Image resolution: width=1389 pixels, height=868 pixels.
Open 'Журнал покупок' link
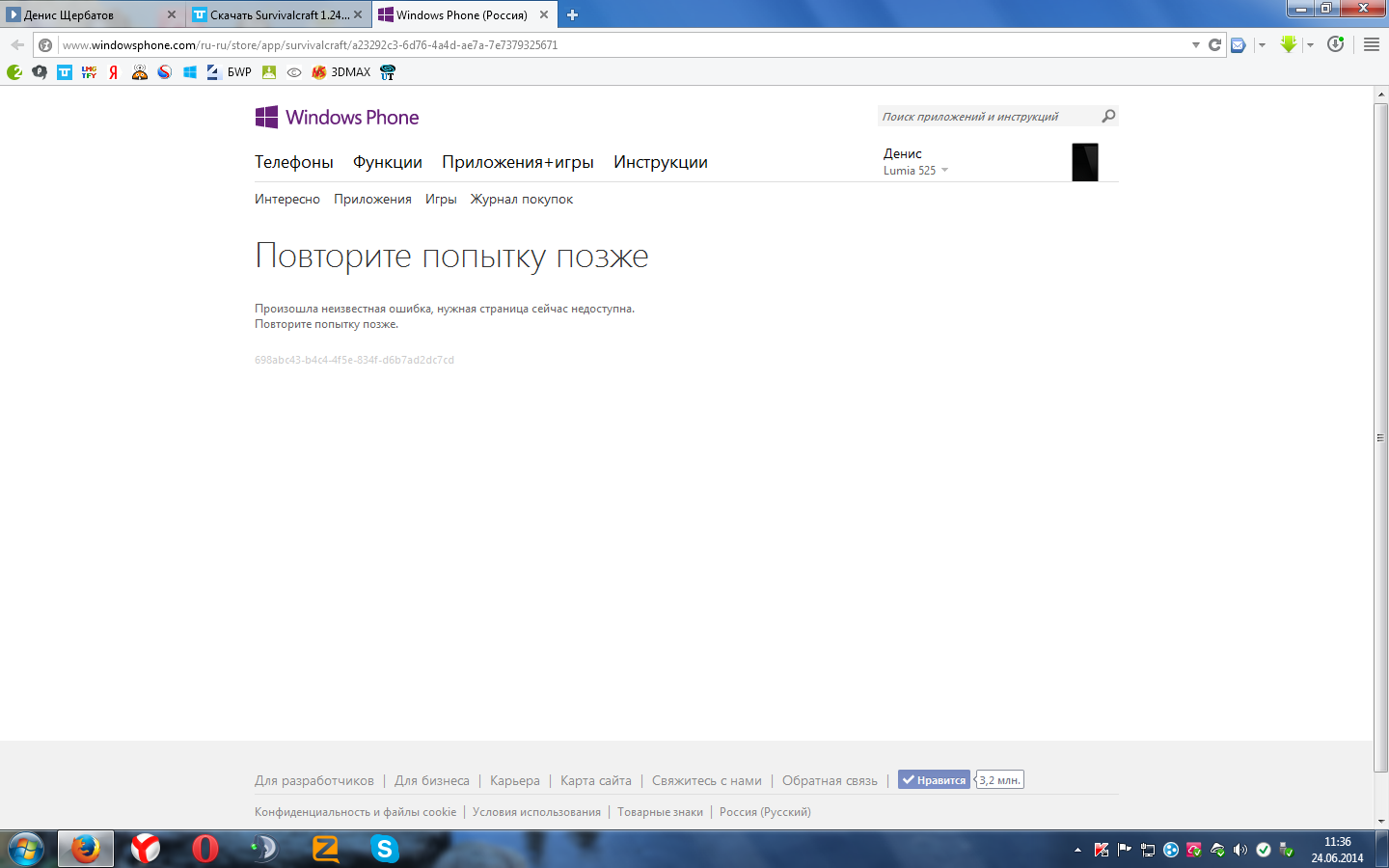coord(522,199)
